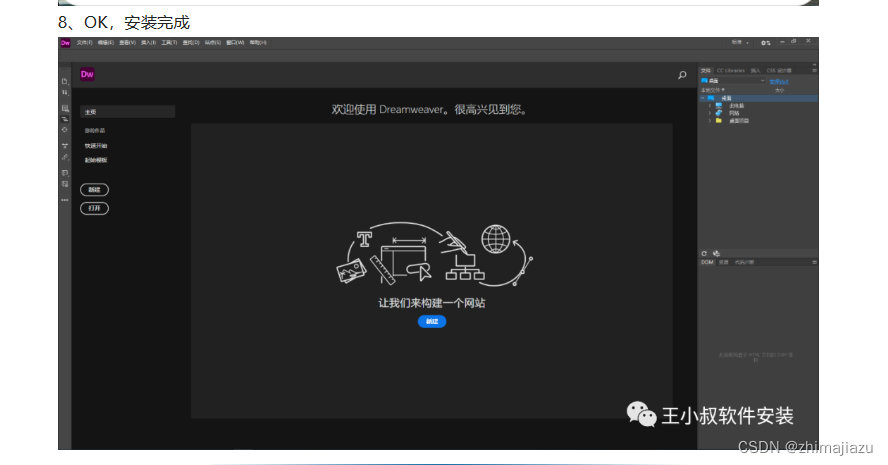Select 快速开始 Quick Start in sidebar

(96, 146)
